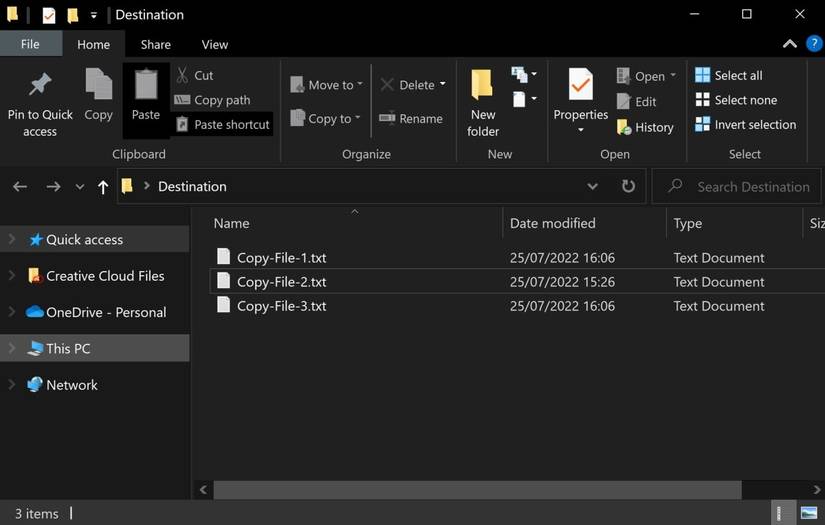The width and height of the screenshot is (825, 525).
Task: Expand the Network tree node
Action: coord(12,385)
